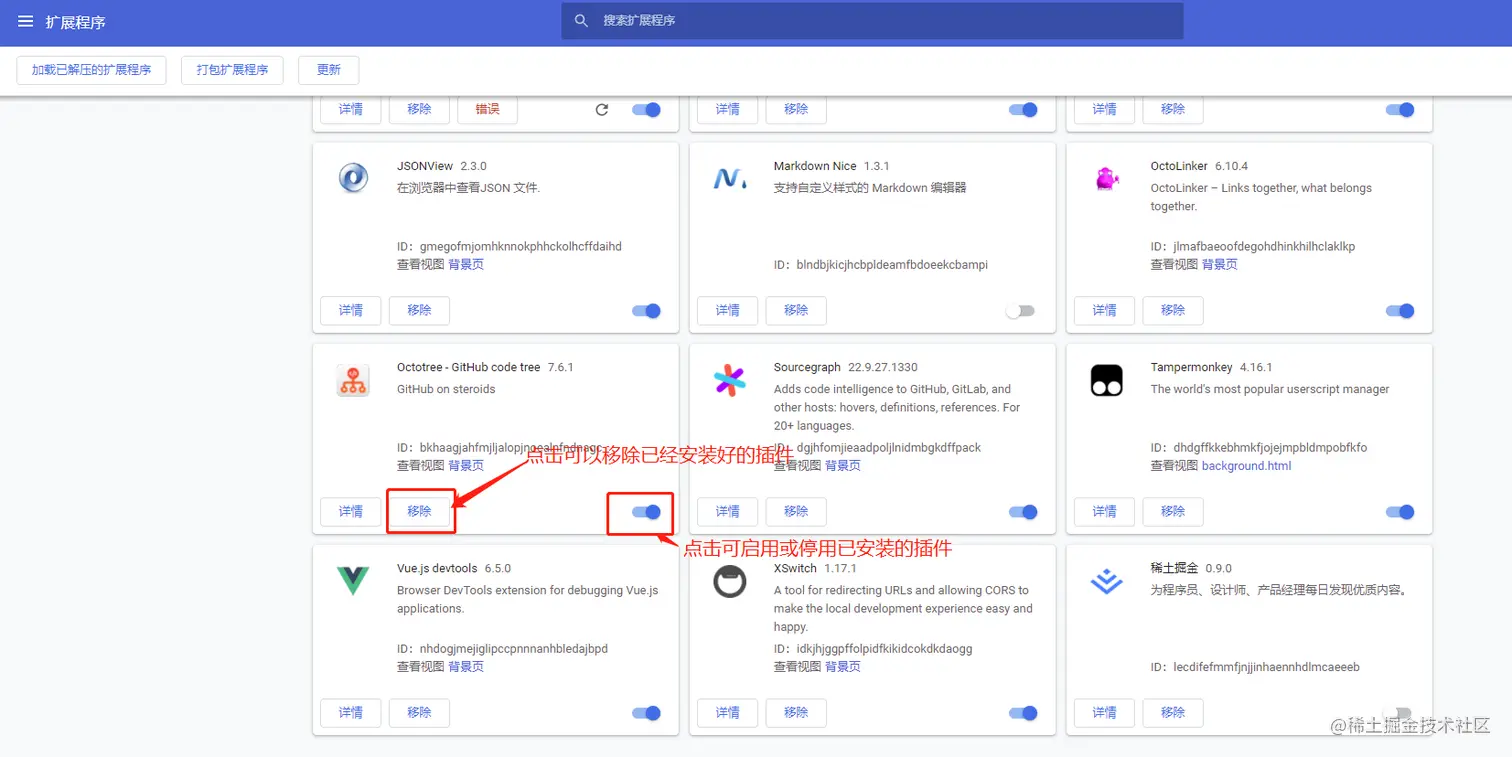Click the magnifier search icon
Image resolution: width=1512 pixels, height=757 pixels.
(581, 21)
